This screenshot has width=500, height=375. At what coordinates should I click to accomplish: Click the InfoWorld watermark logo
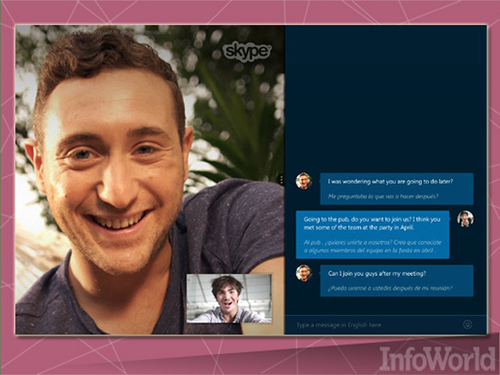(x=437, y=358)
